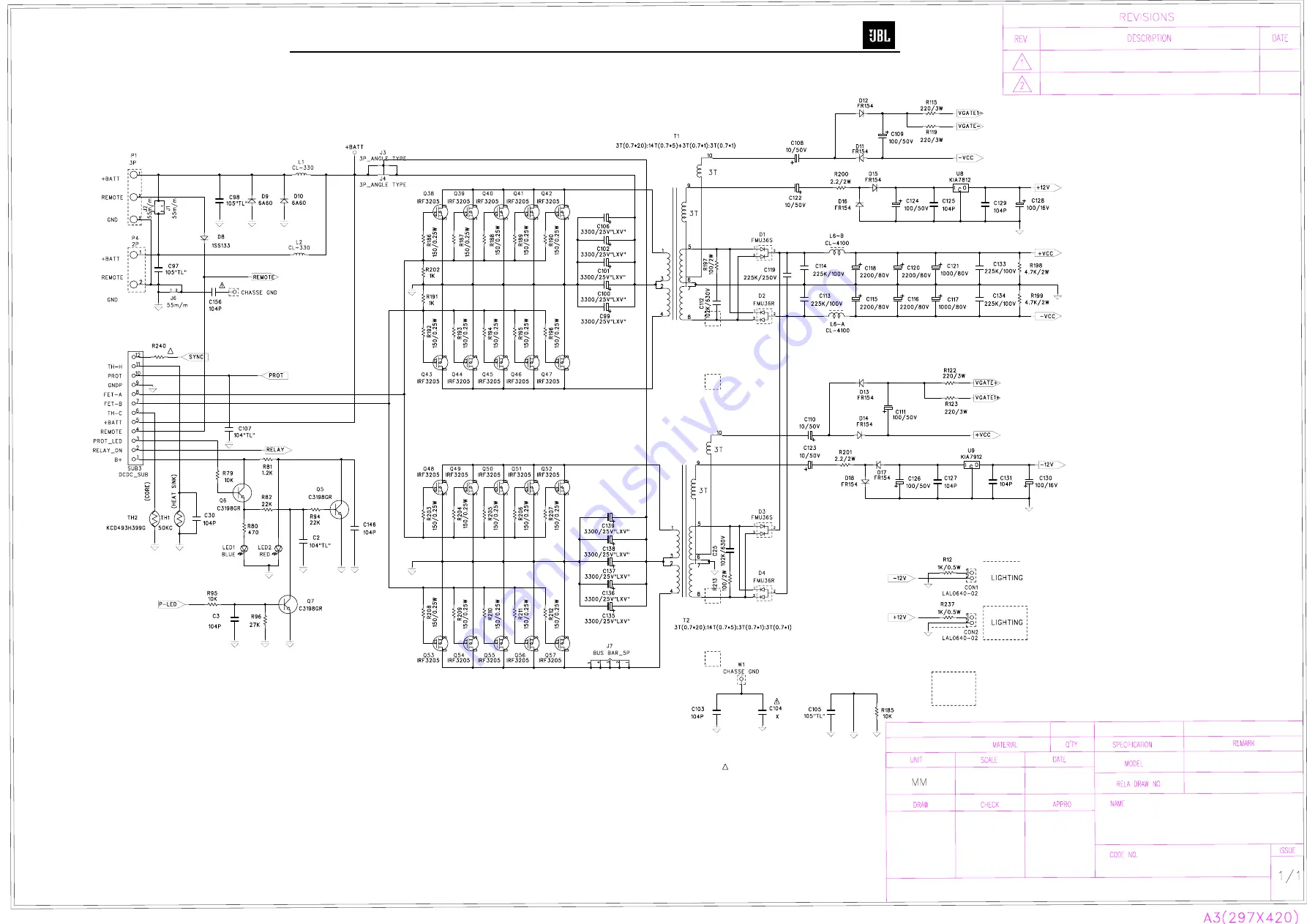Click the T1 transformer winding description text
Screen dimensions: 1307x924
pyautogui.click(x=675, y=146)
